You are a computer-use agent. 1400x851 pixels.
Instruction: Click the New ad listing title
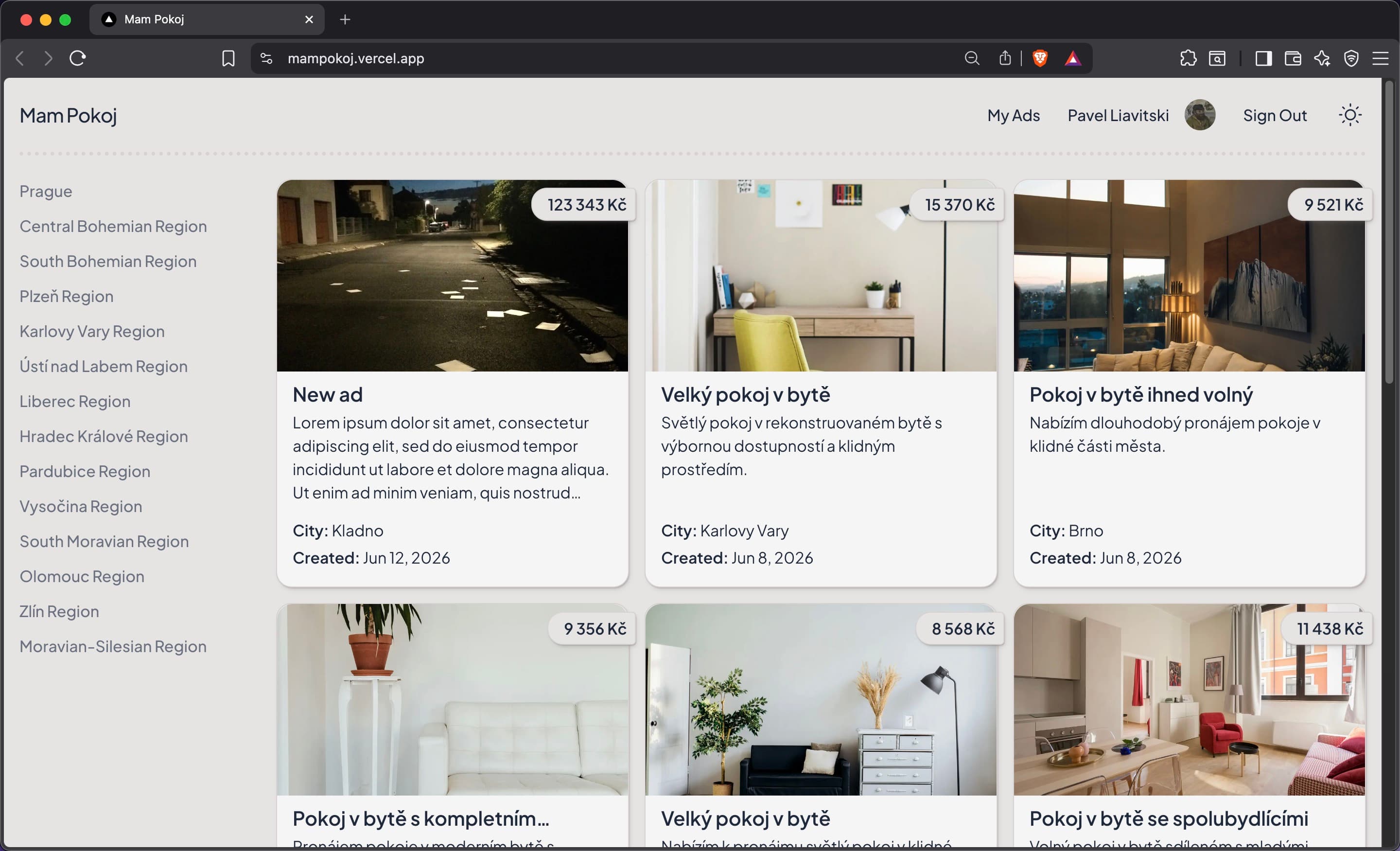[328, 394]
